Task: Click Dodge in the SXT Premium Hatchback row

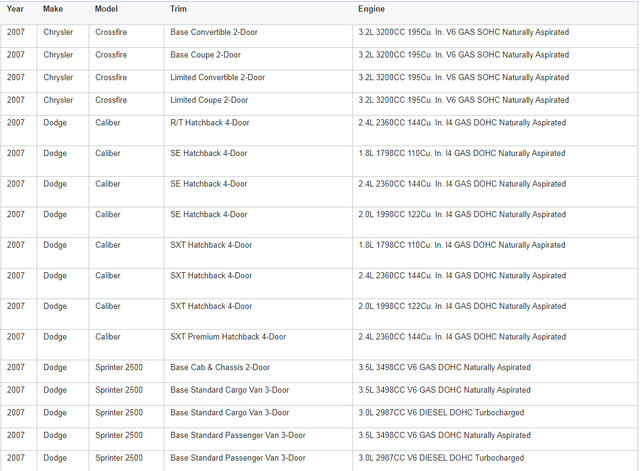Action: (55, 337)
